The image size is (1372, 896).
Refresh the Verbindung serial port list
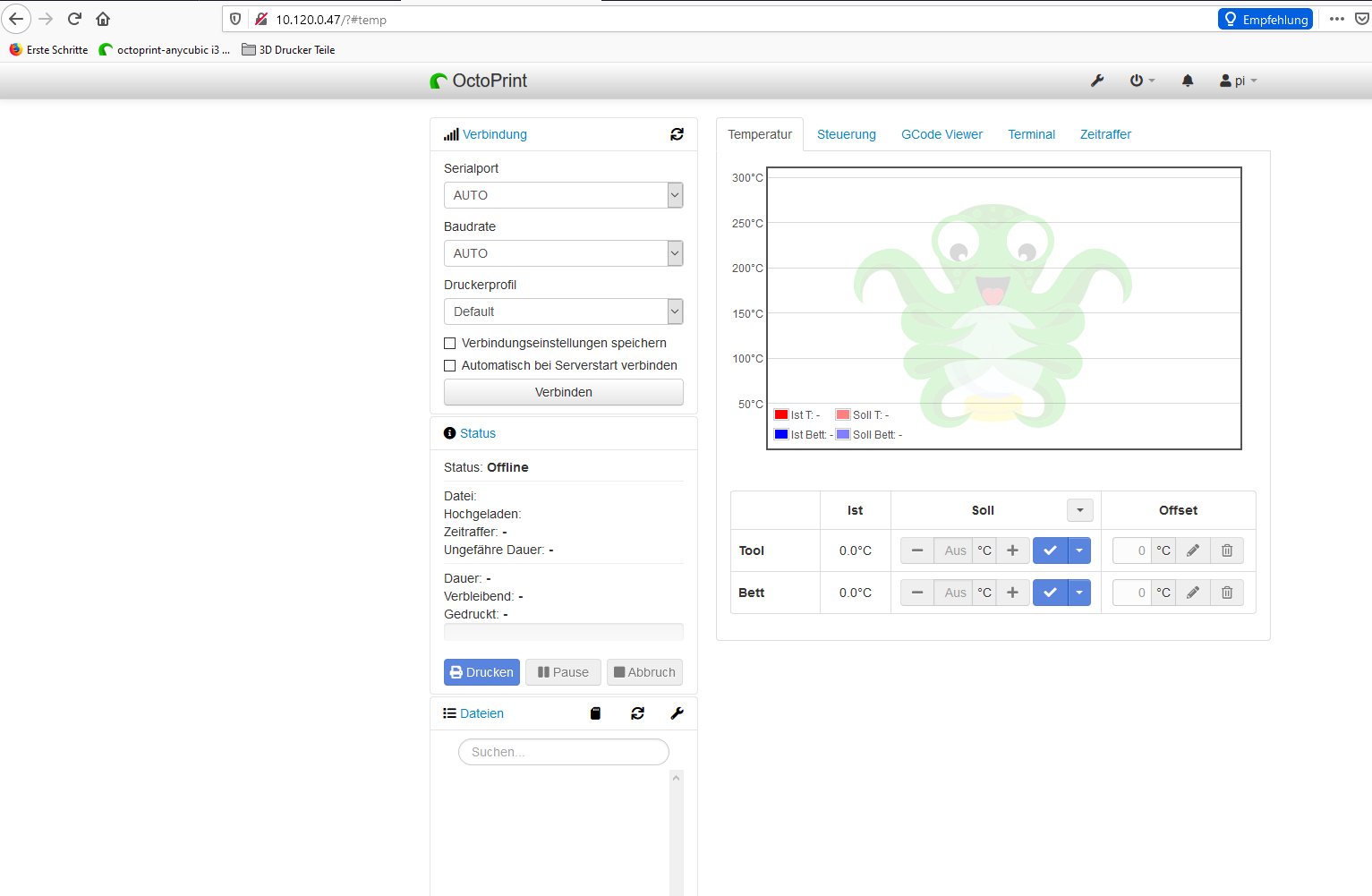click(x=677, y=134)
